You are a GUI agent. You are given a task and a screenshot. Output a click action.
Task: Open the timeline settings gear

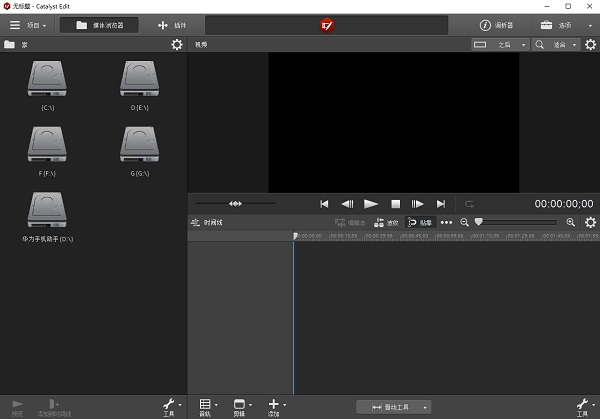point(590,222)
